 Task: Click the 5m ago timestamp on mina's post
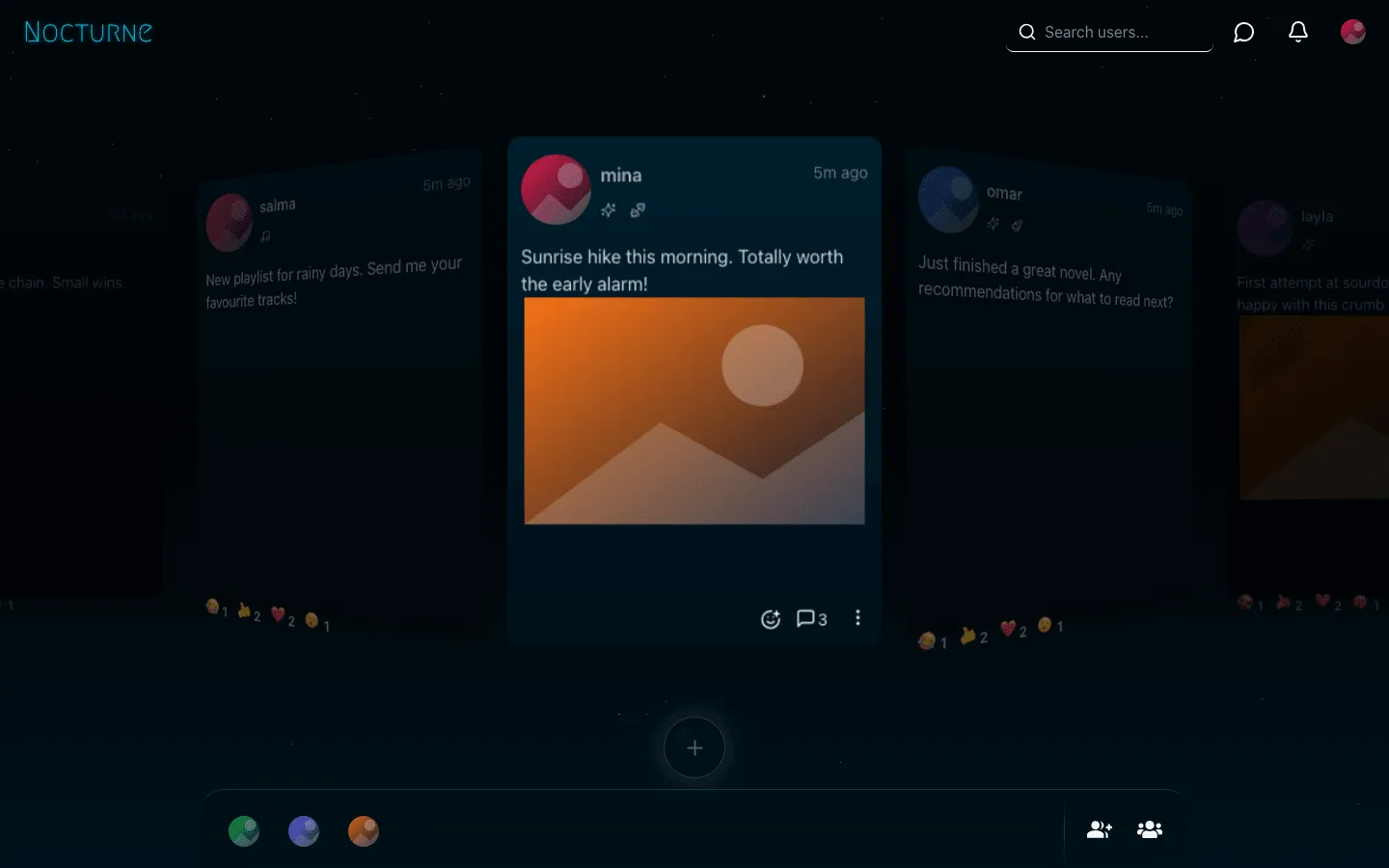(840, 173)
